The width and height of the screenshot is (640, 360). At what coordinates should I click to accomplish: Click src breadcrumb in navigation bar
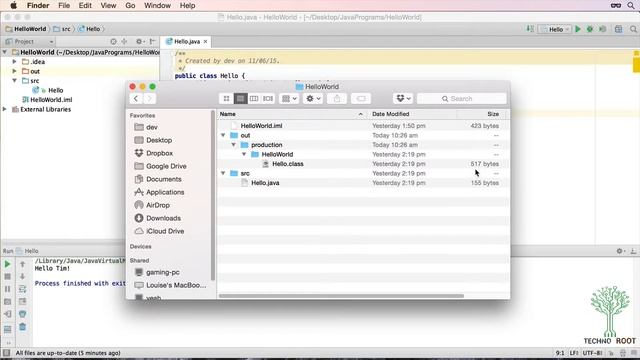pos(62,29)
